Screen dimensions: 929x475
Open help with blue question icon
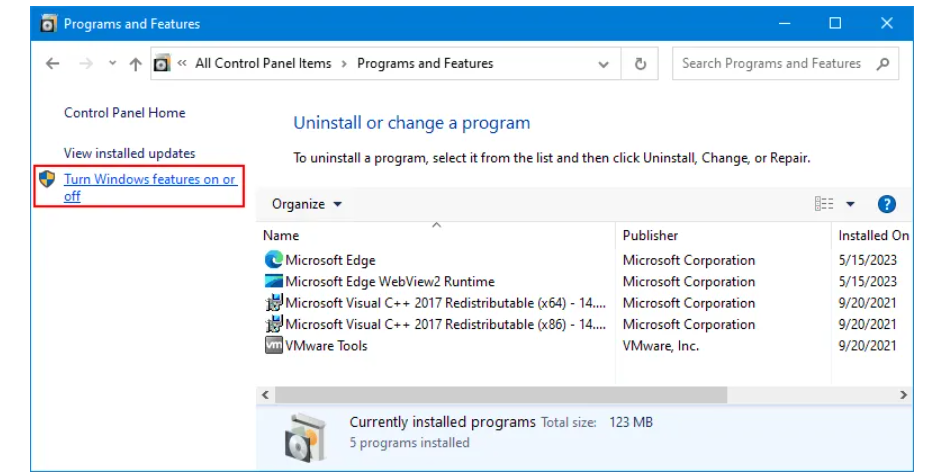(886, 204)
